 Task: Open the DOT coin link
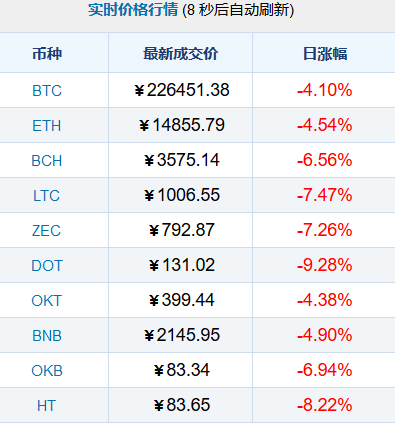[47, 266]
